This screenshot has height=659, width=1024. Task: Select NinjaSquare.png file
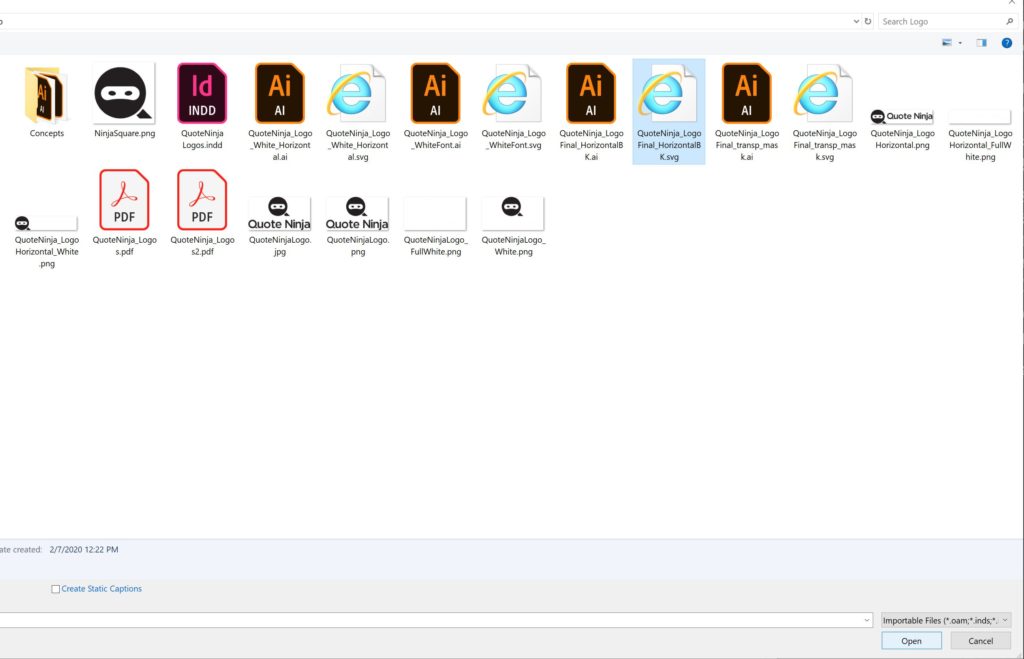tap(124, 100)
